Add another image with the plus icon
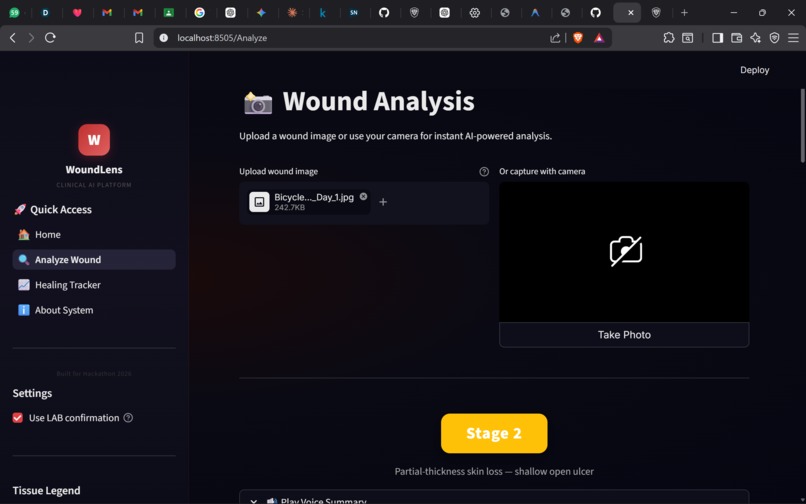Screen dimensions: 806x504 [383, 202]
